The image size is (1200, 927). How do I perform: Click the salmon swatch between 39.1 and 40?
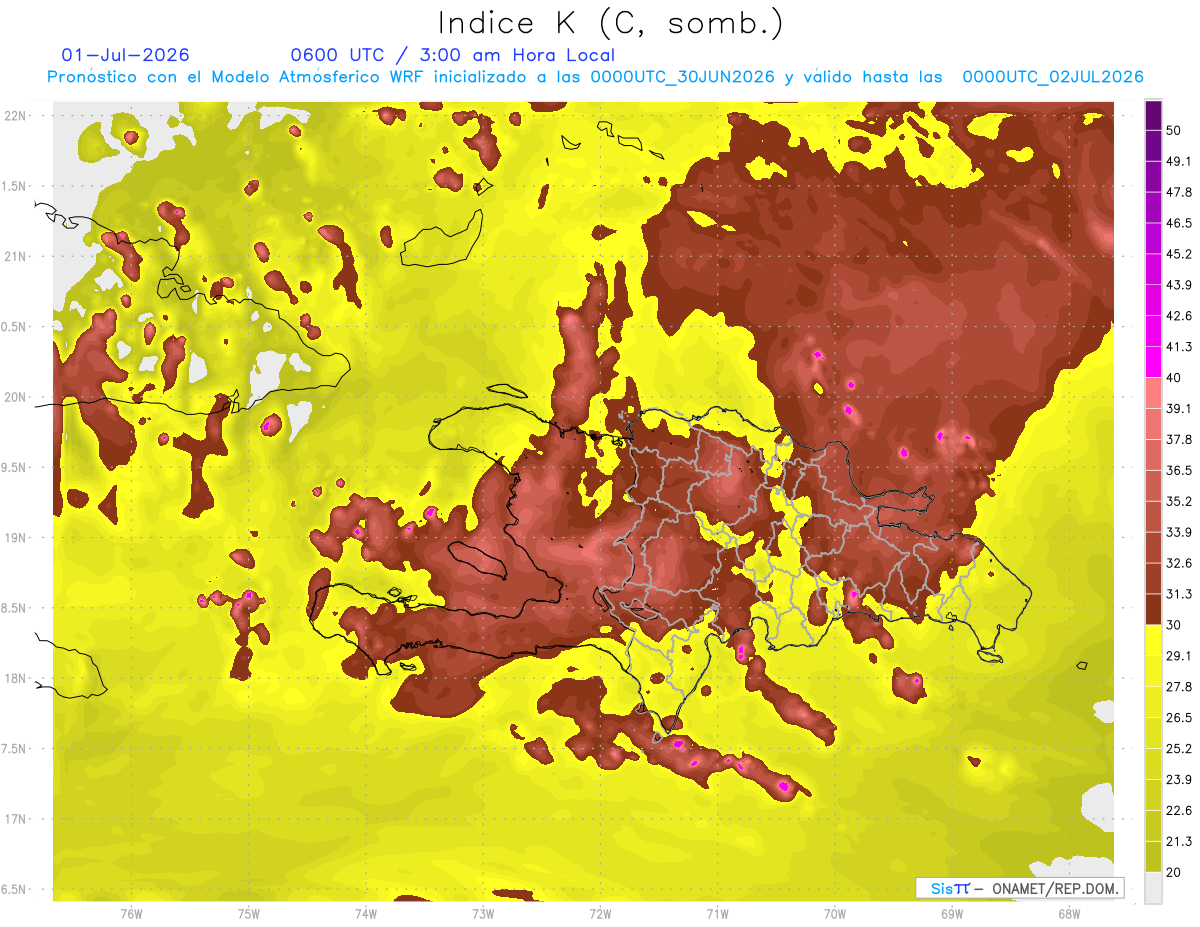(1153, 393)
